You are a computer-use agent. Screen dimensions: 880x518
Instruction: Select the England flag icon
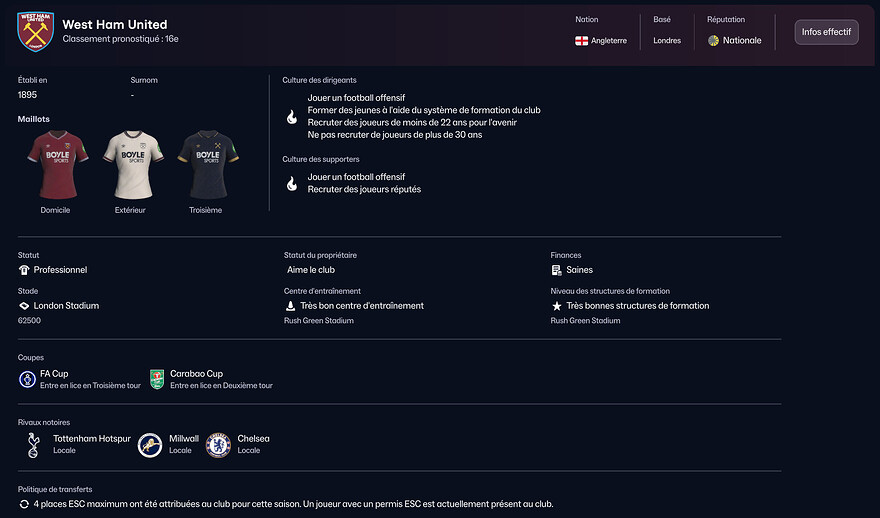(x=581, y=41)
